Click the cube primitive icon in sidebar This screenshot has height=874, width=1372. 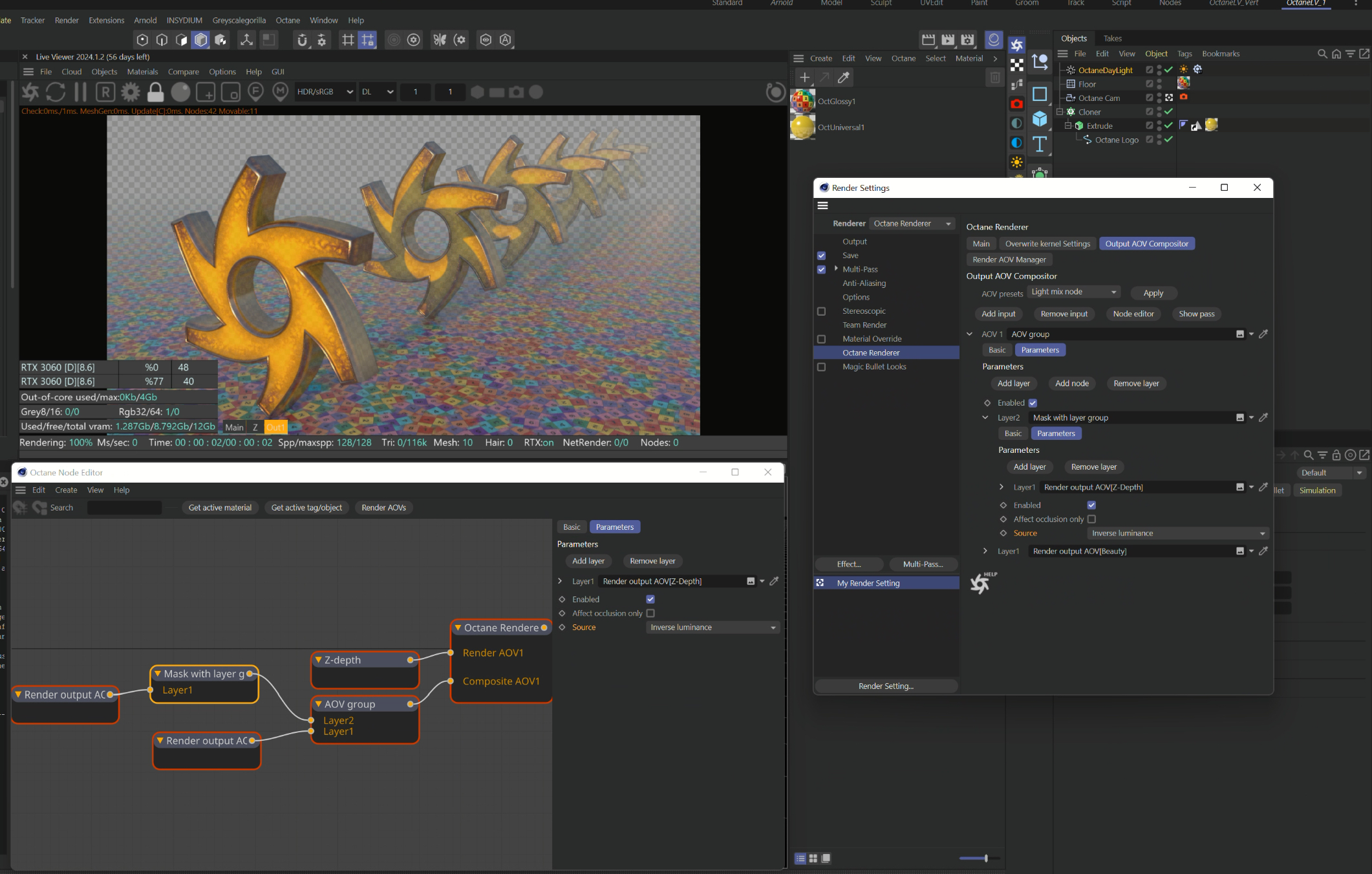coord(1040,119)
